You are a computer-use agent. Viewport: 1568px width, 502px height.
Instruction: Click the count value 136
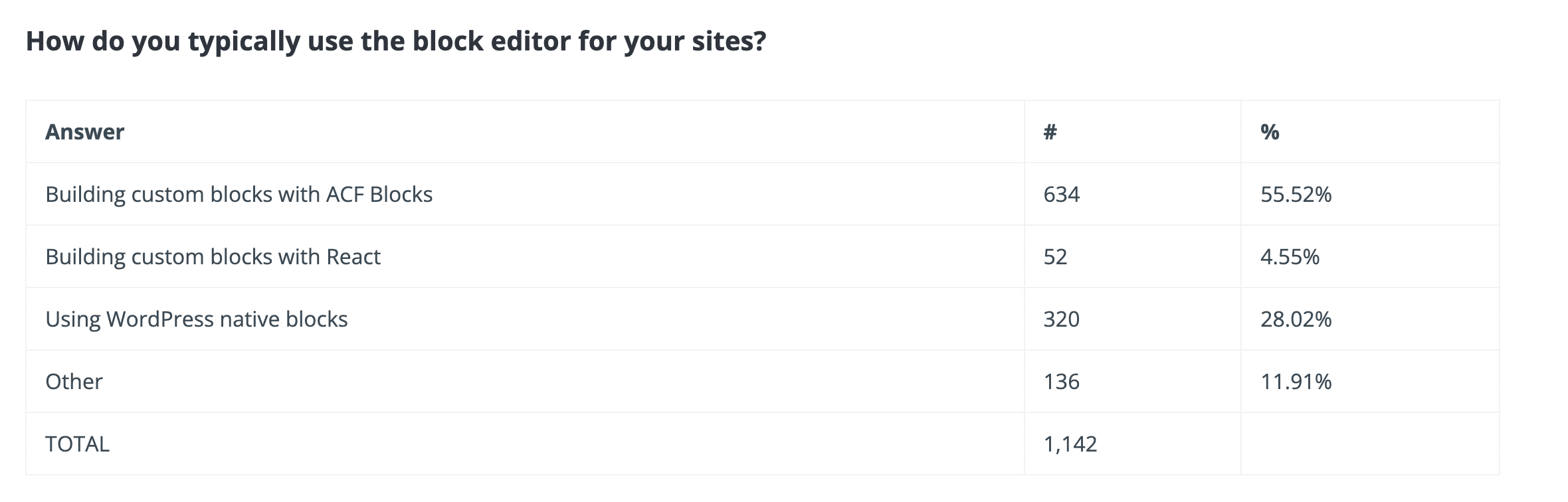(1061, 382)
